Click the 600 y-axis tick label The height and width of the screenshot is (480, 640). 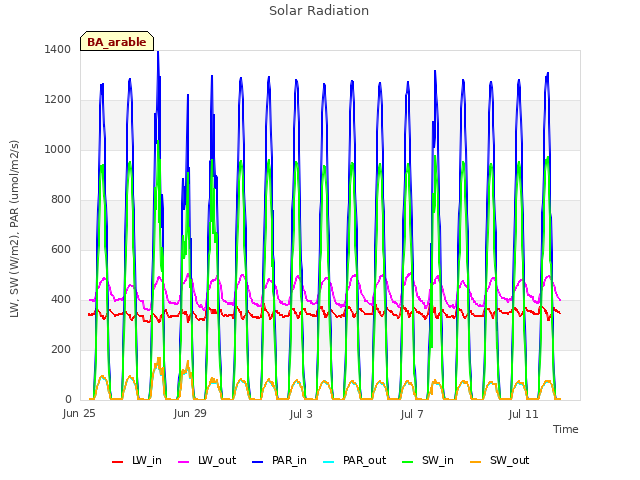(61, 249)
